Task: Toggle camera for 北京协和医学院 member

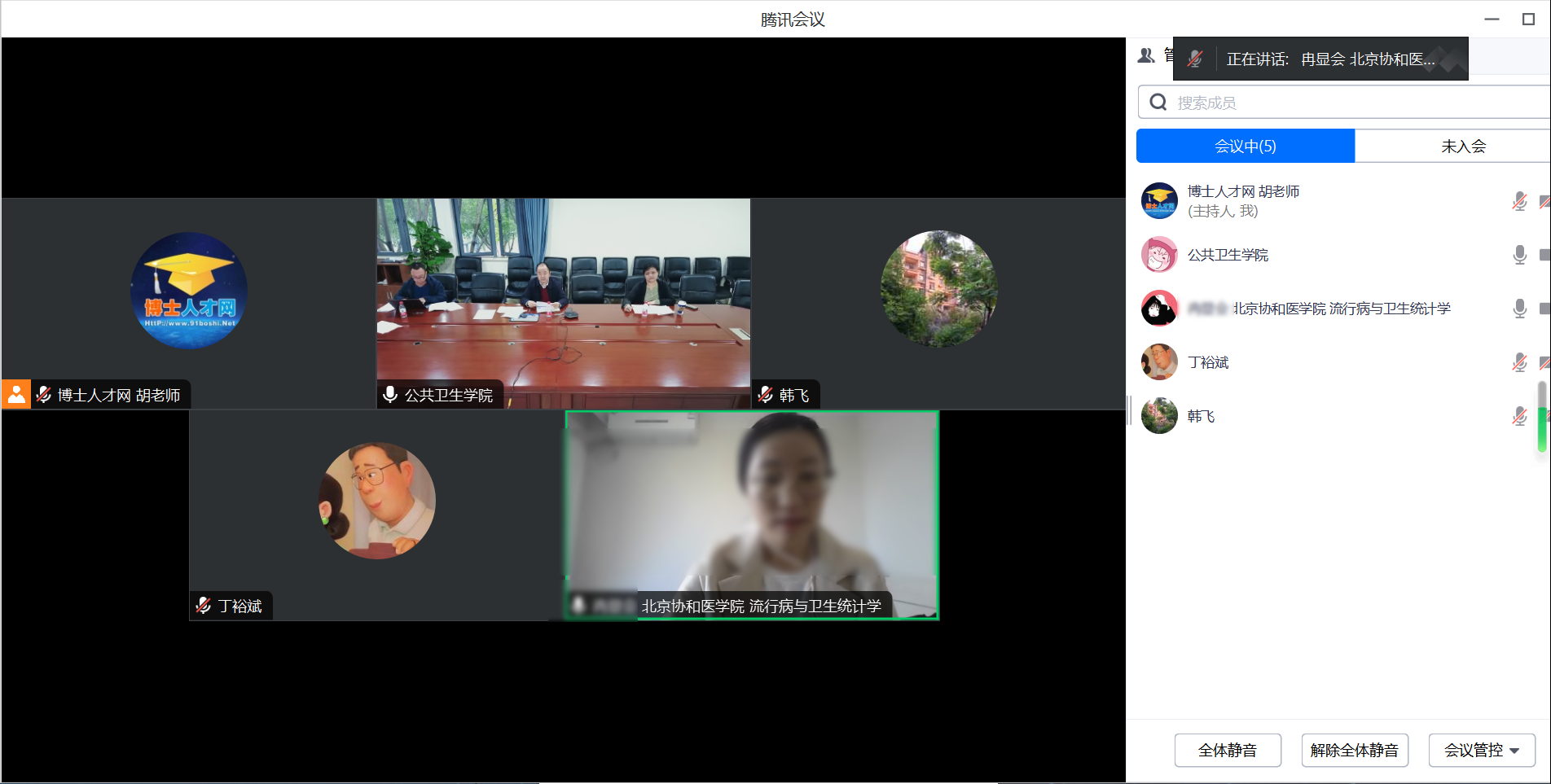Action: [x=1544, y=309]
